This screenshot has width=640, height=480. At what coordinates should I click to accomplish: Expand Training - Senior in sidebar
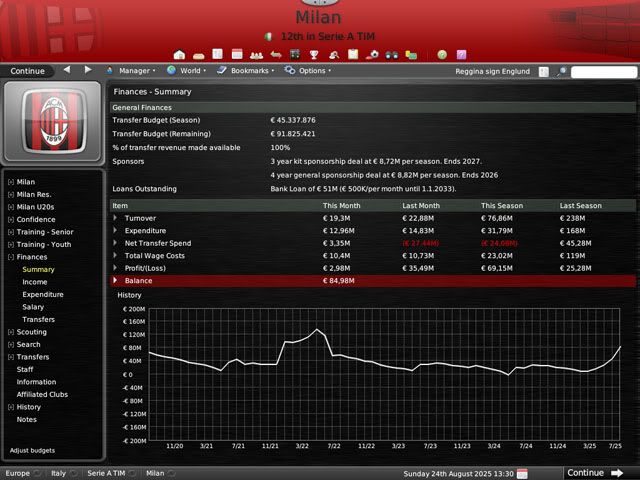[11, 232]
